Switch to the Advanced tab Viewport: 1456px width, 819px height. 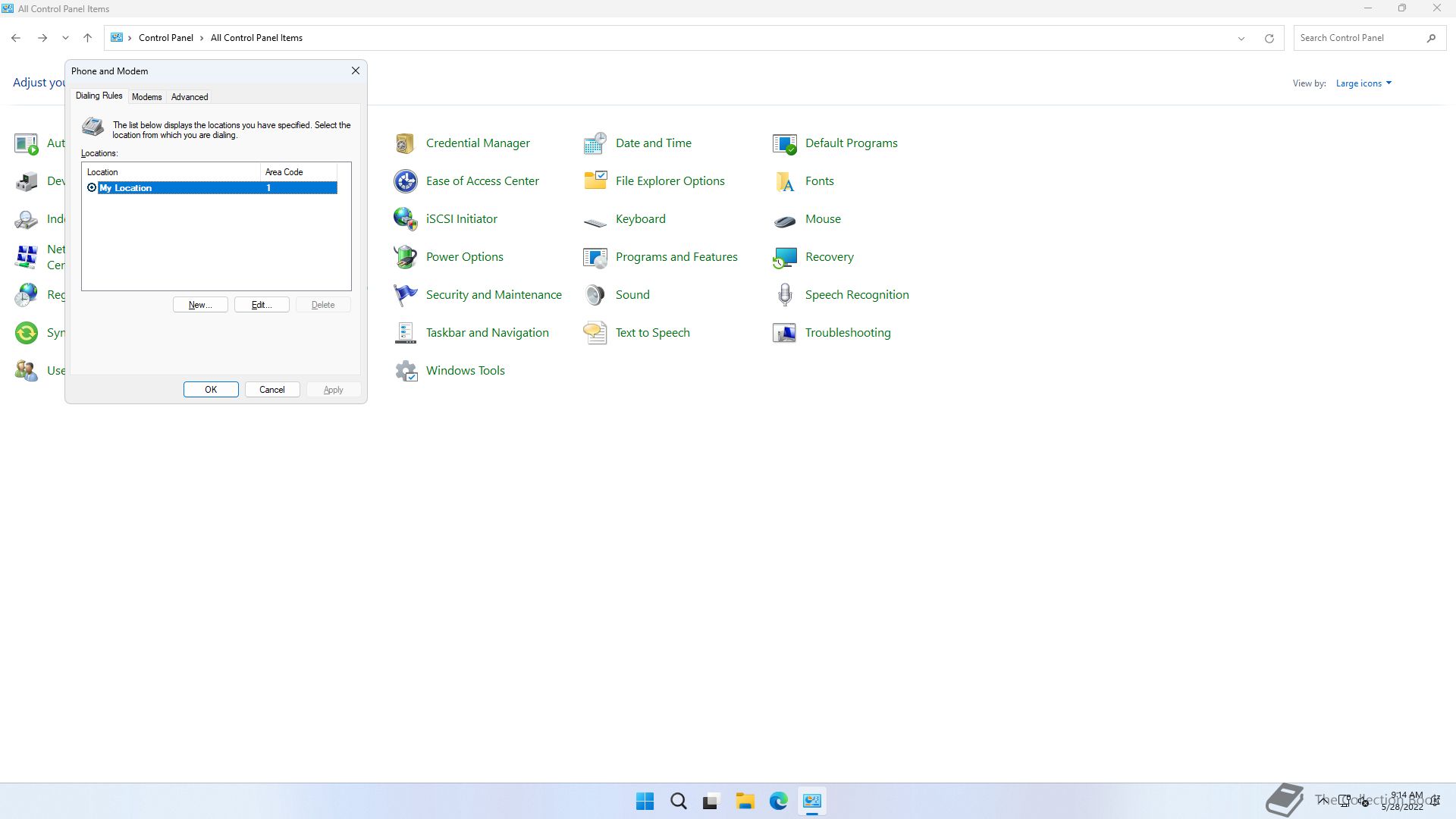pyautogui.click(x=190, y=97)
